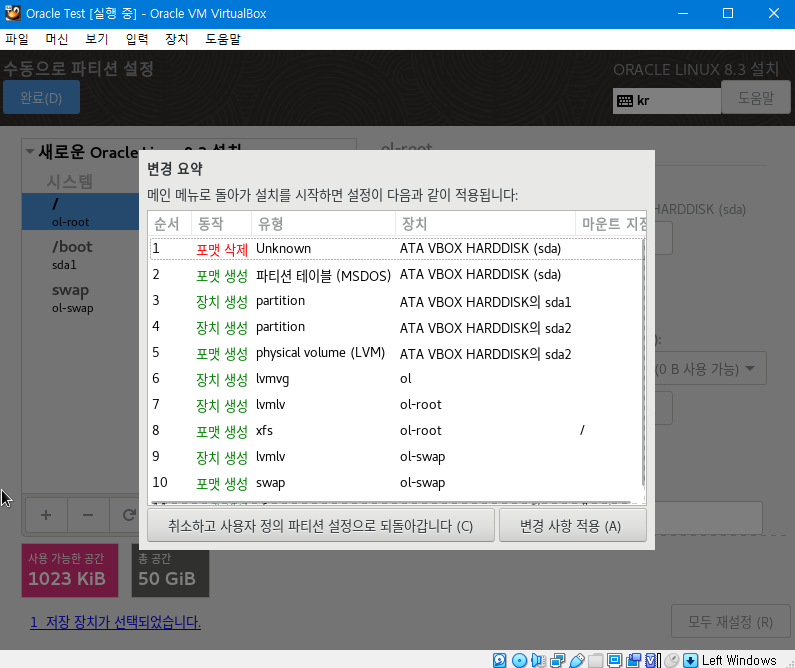Viewport: 795px width, 668px height.
Task: Open the 파일 menu
Action: (x=17, y=39)
